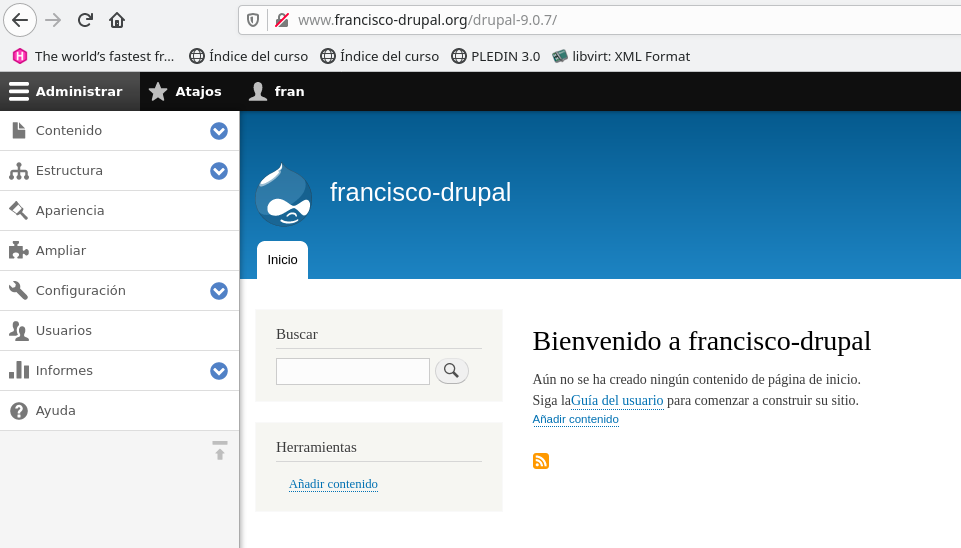Open 'The world's fastest fr...' bookmark

(94, 56)
